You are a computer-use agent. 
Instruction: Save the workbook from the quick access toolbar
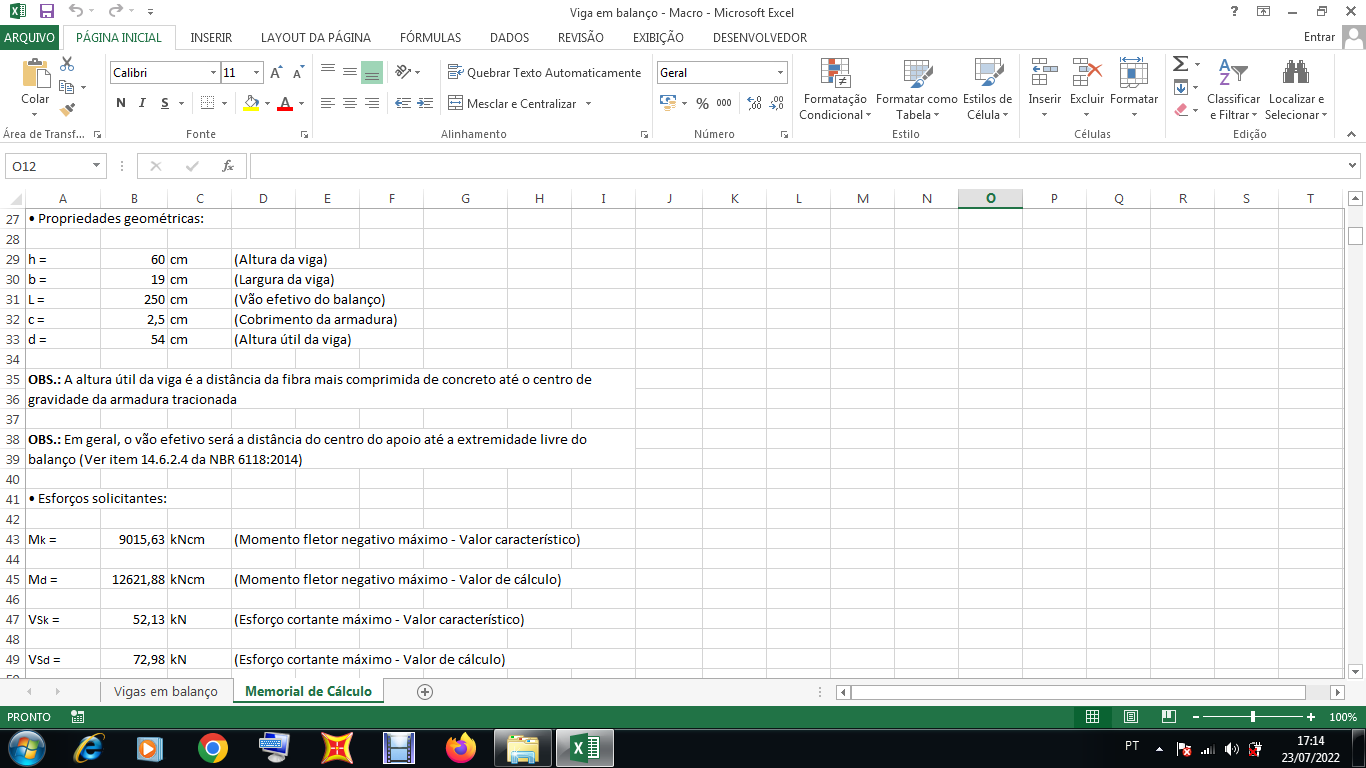[47, 12]
